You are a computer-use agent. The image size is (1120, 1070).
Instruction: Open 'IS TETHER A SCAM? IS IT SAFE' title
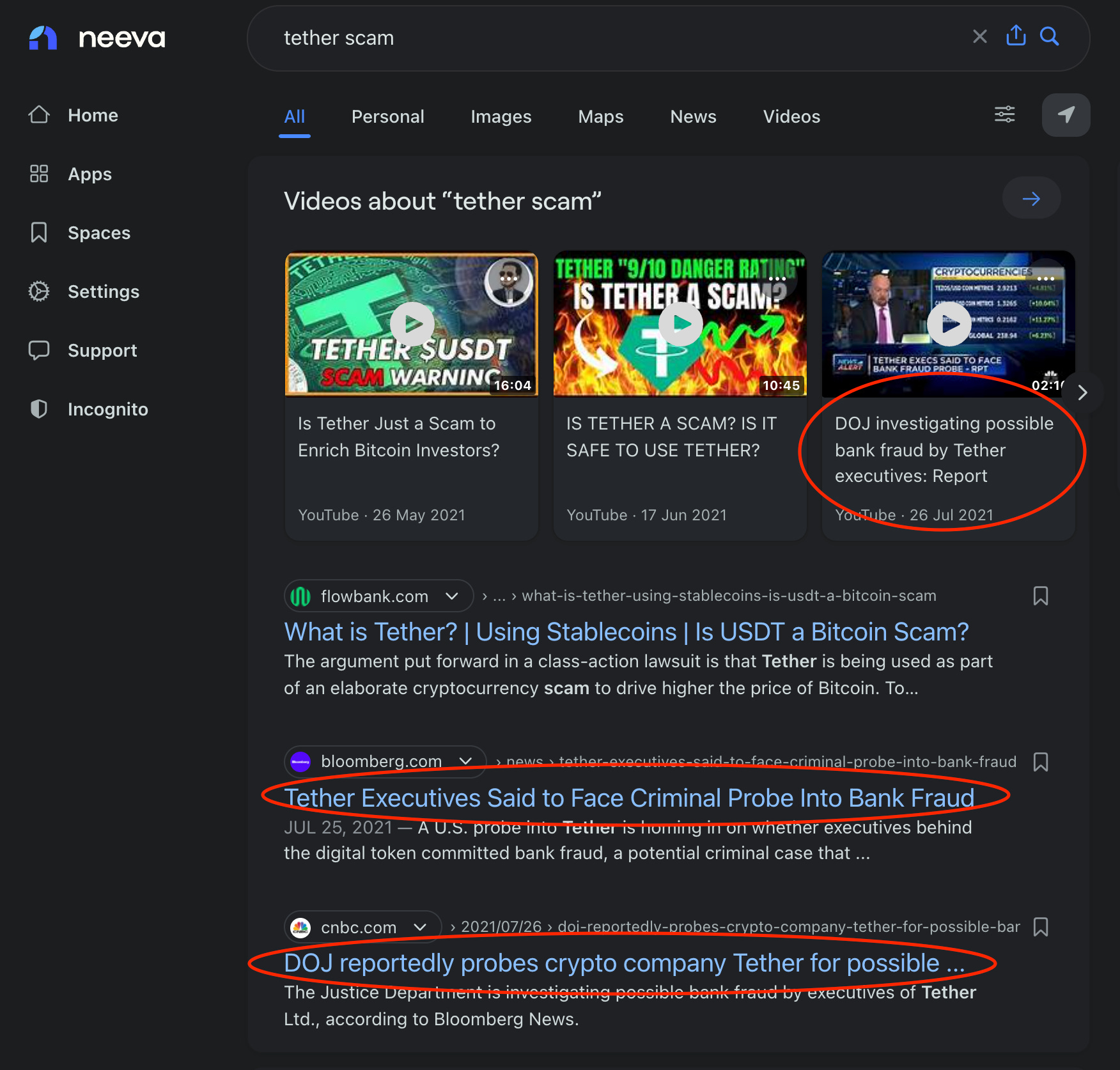671,437
